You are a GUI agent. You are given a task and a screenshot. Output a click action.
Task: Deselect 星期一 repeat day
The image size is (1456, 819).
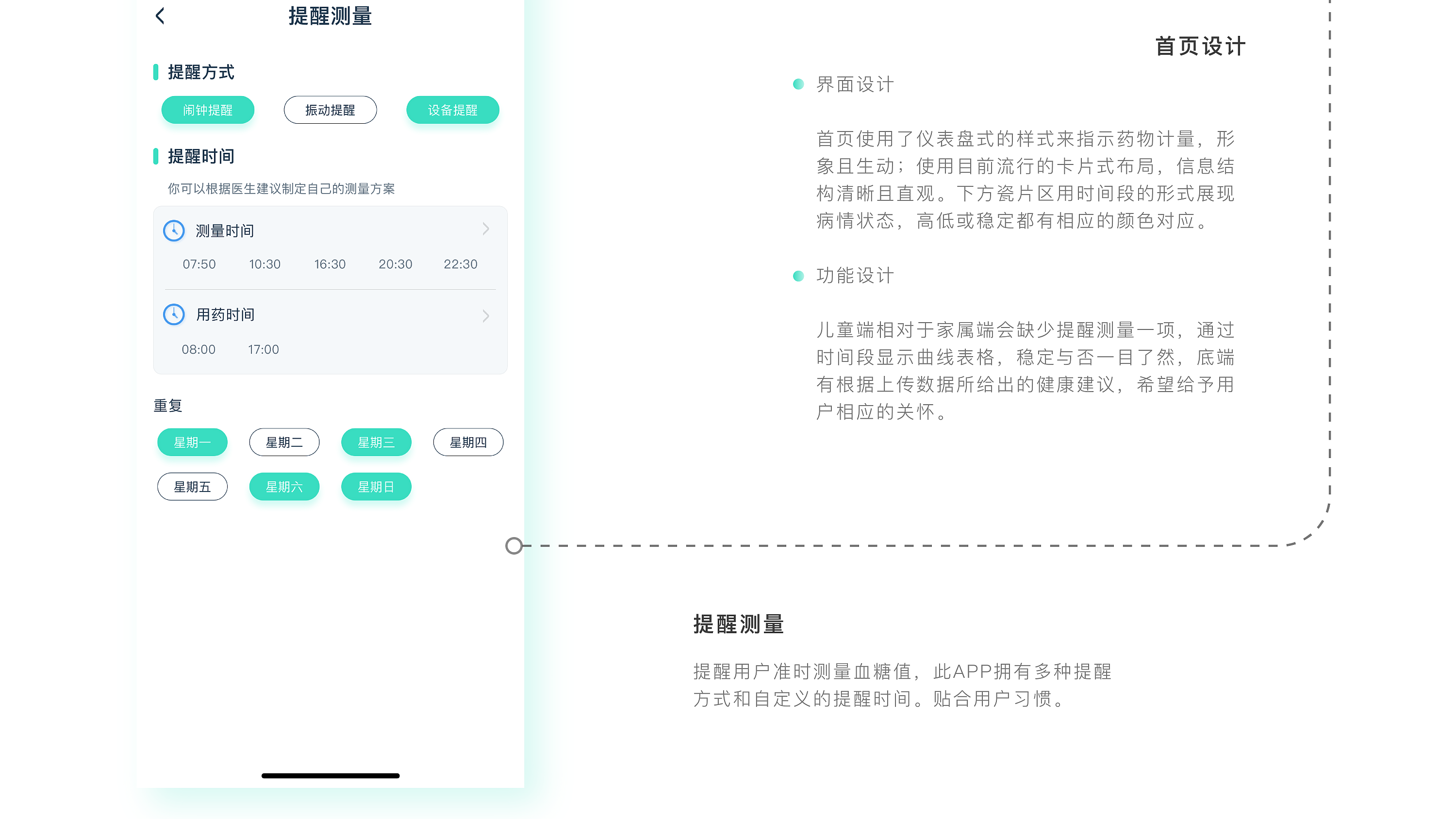(192, 442)
